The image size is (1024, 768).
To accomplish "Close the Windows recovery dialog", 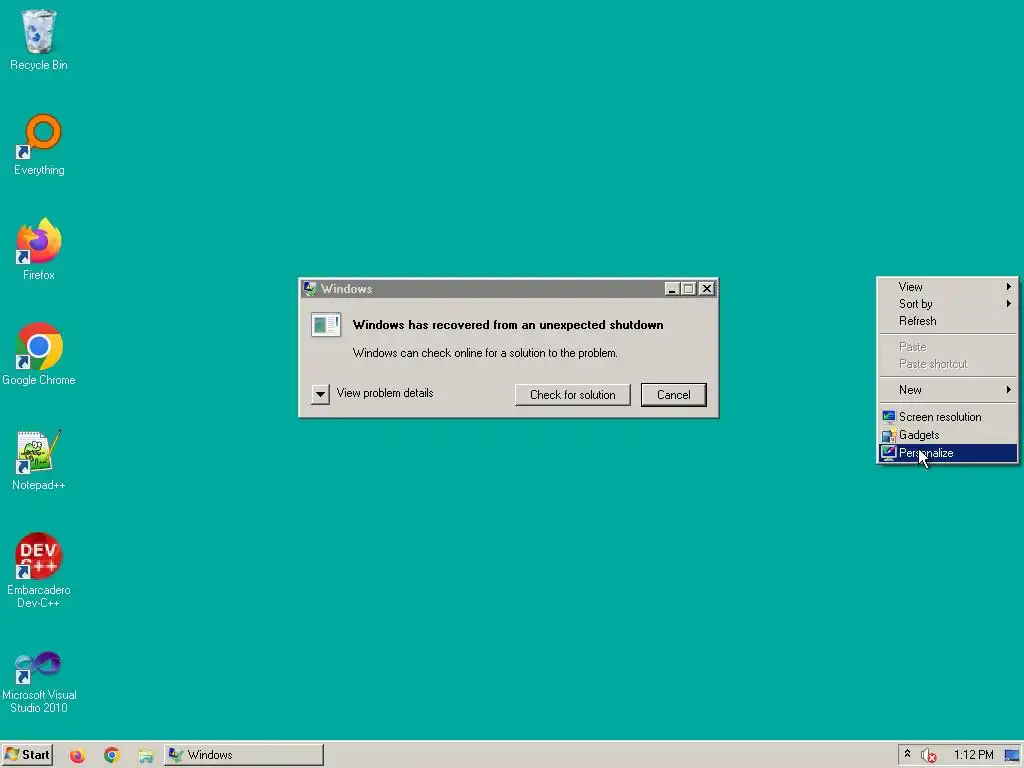I will pyautogui.click(x=706, y=289).
